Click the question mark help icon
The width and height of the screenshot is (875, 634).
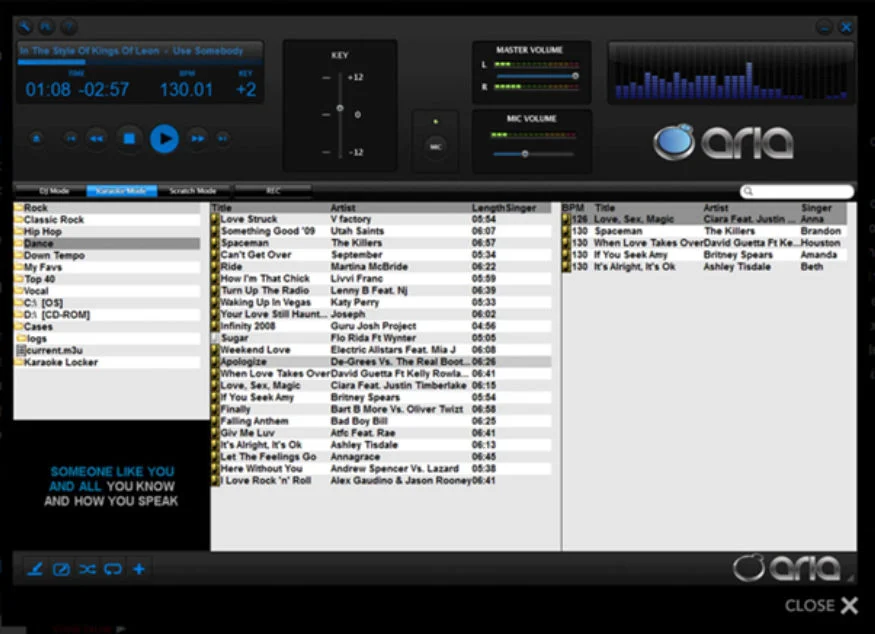[x=69, y=27]
